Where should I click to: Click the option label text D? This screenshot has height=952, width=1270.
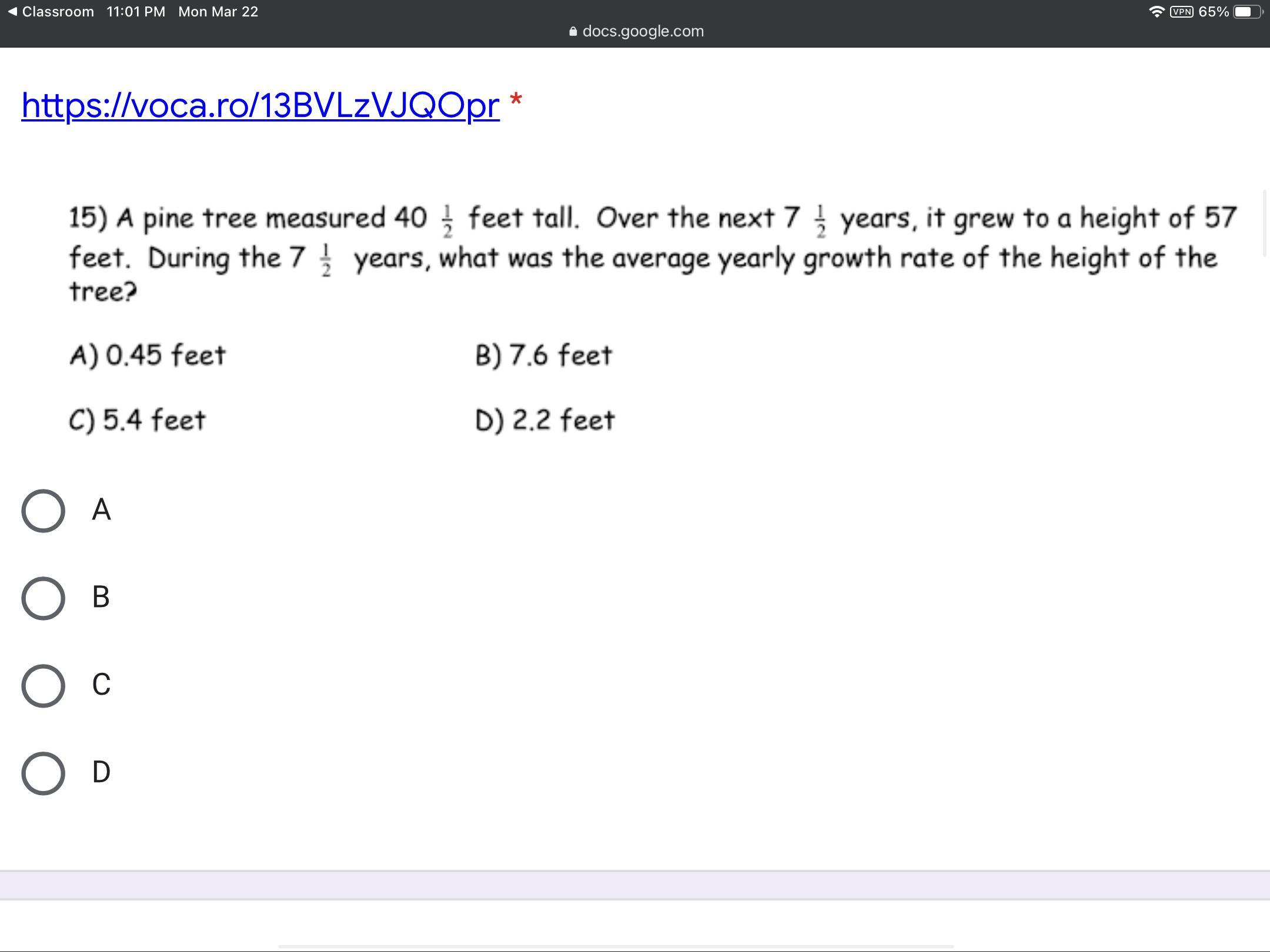[101, 772]
